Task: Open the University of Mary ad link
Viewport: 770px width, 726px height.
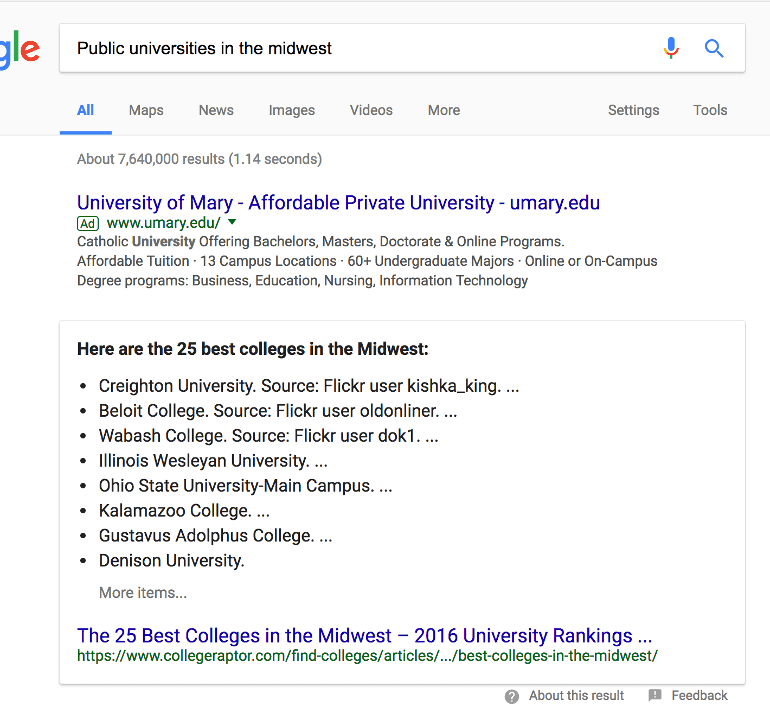Action: coord(338,203)
